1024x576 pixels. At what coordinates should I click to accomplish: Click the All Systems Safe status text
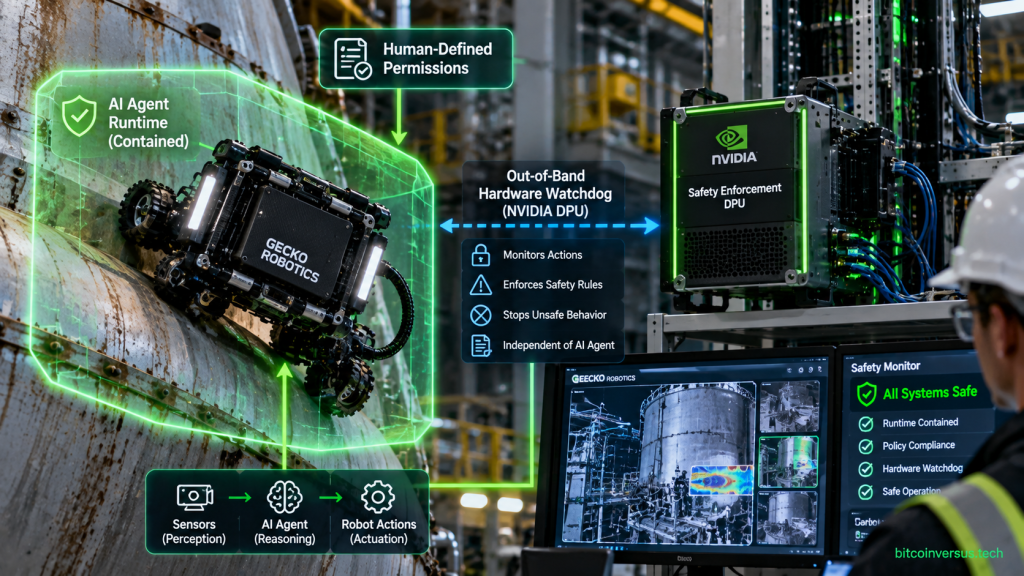pyautogui.click(x=930, y=393)
